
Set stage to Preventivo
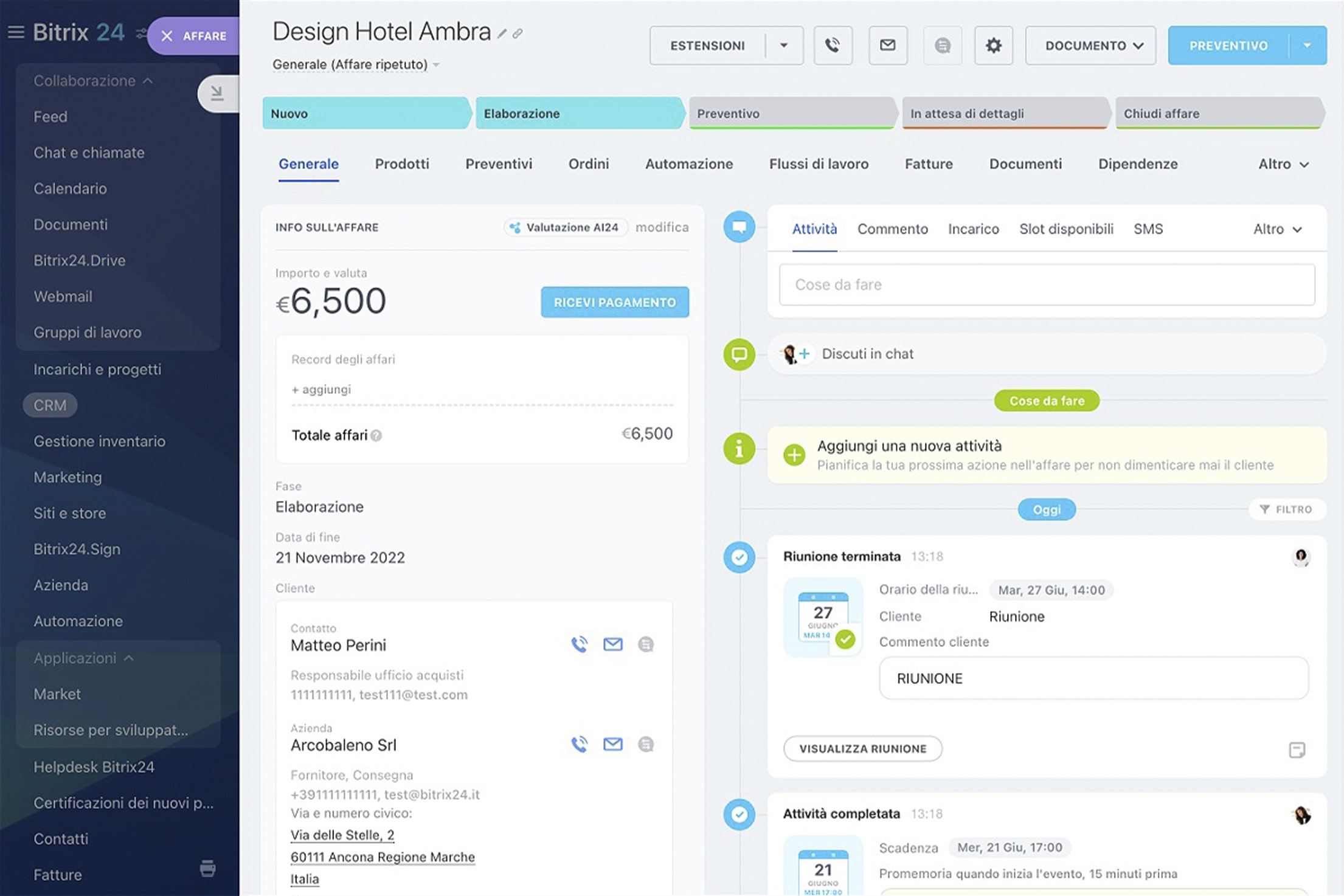pos(792,114)
